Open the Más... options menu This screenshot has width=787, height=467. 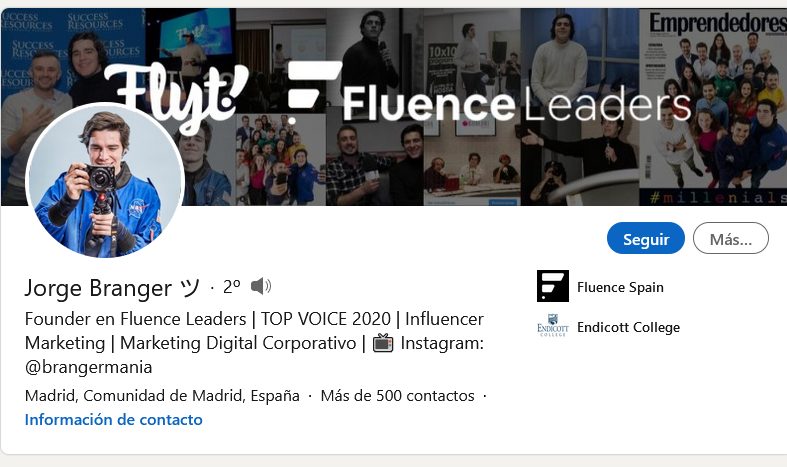(730, 239)
